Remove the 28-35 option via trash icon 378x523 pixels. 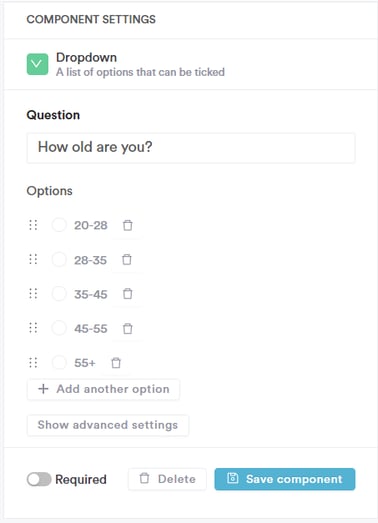(x=127, y=260)
